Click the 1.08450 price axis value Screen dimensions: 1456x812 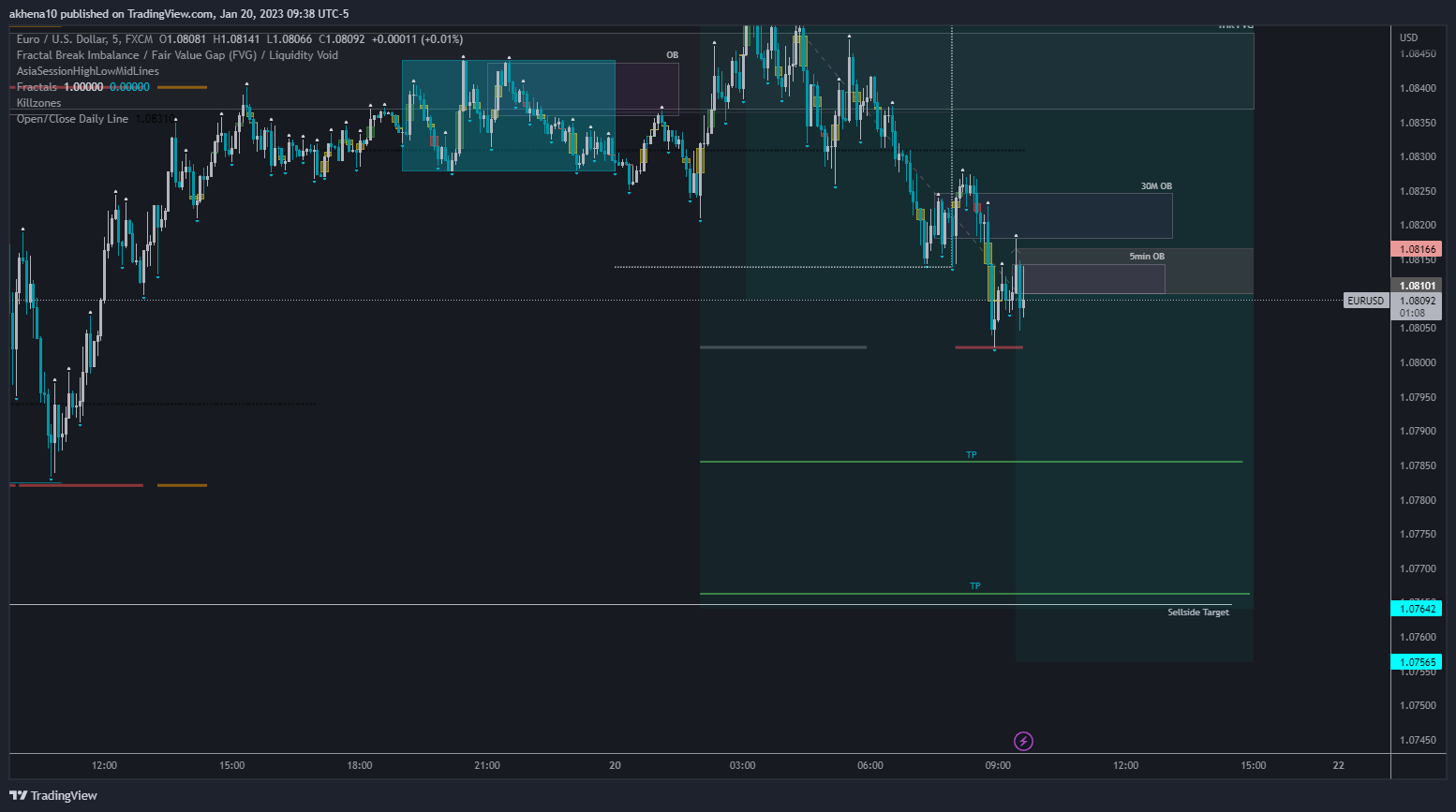pos(1418,53)
